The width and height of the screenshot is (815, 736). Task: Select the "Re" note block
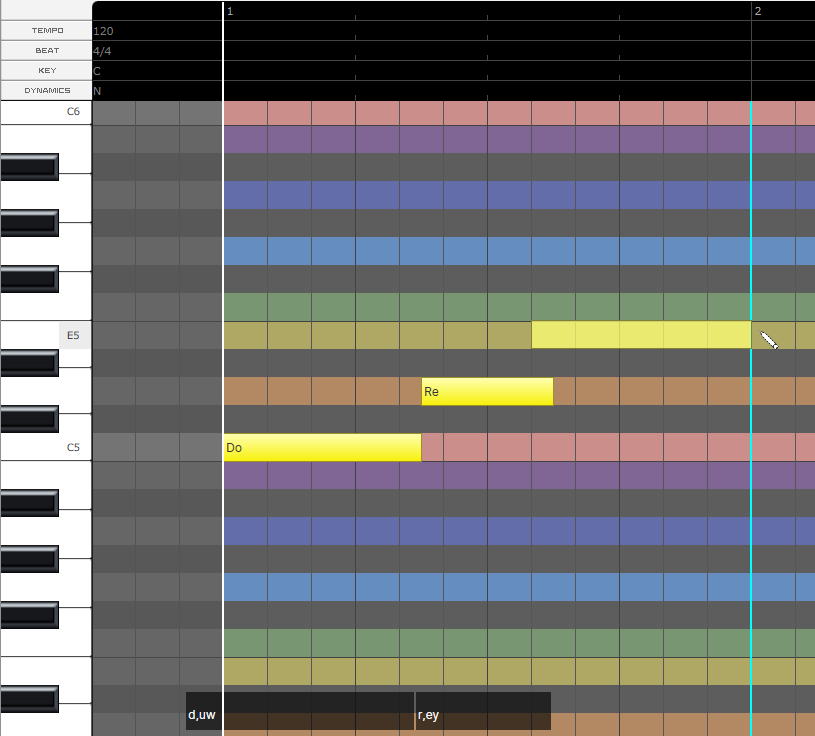(487, 392)
